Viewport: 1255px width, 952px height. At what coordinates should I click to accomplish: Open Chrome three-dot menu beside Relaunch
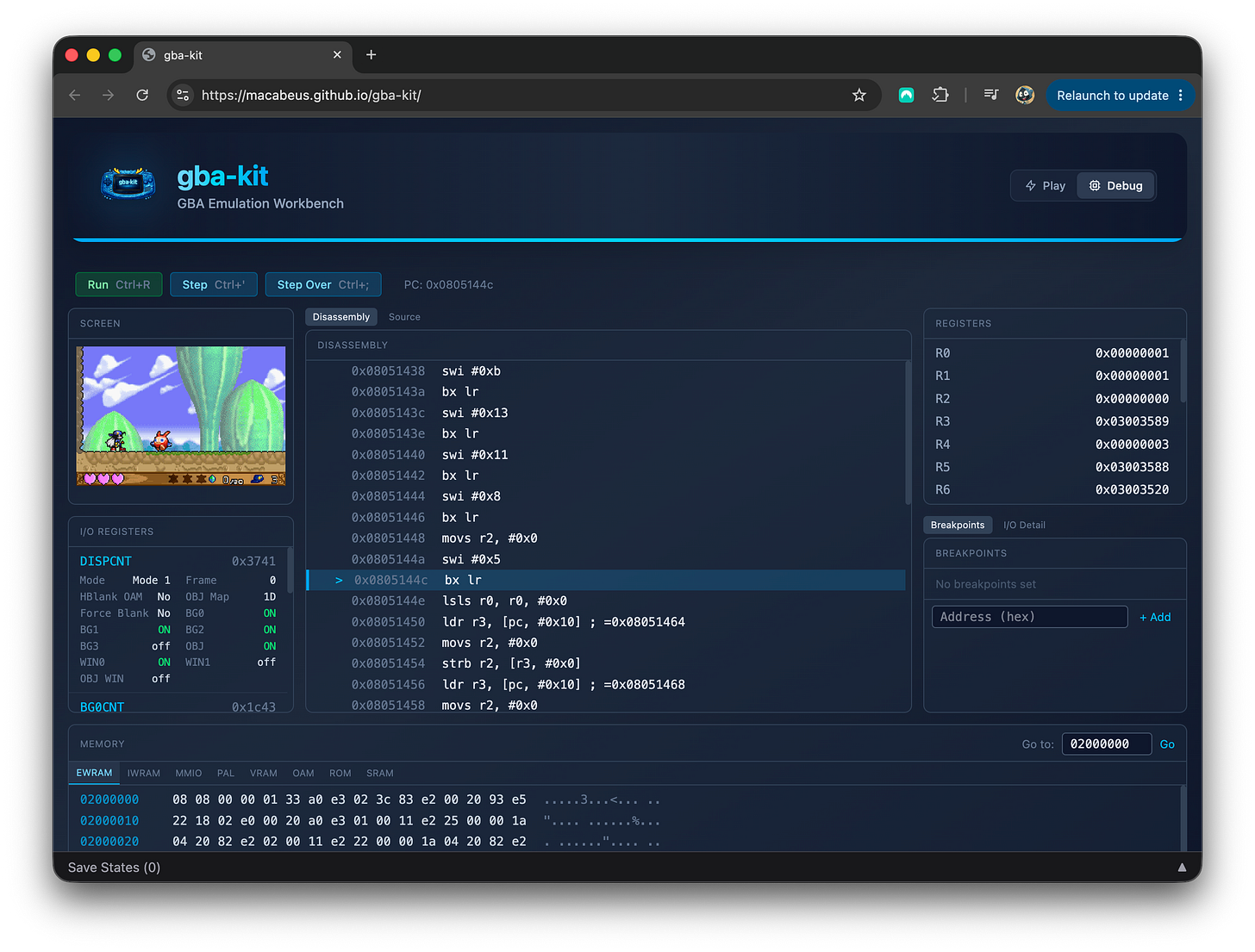(x=1181, y=95)
